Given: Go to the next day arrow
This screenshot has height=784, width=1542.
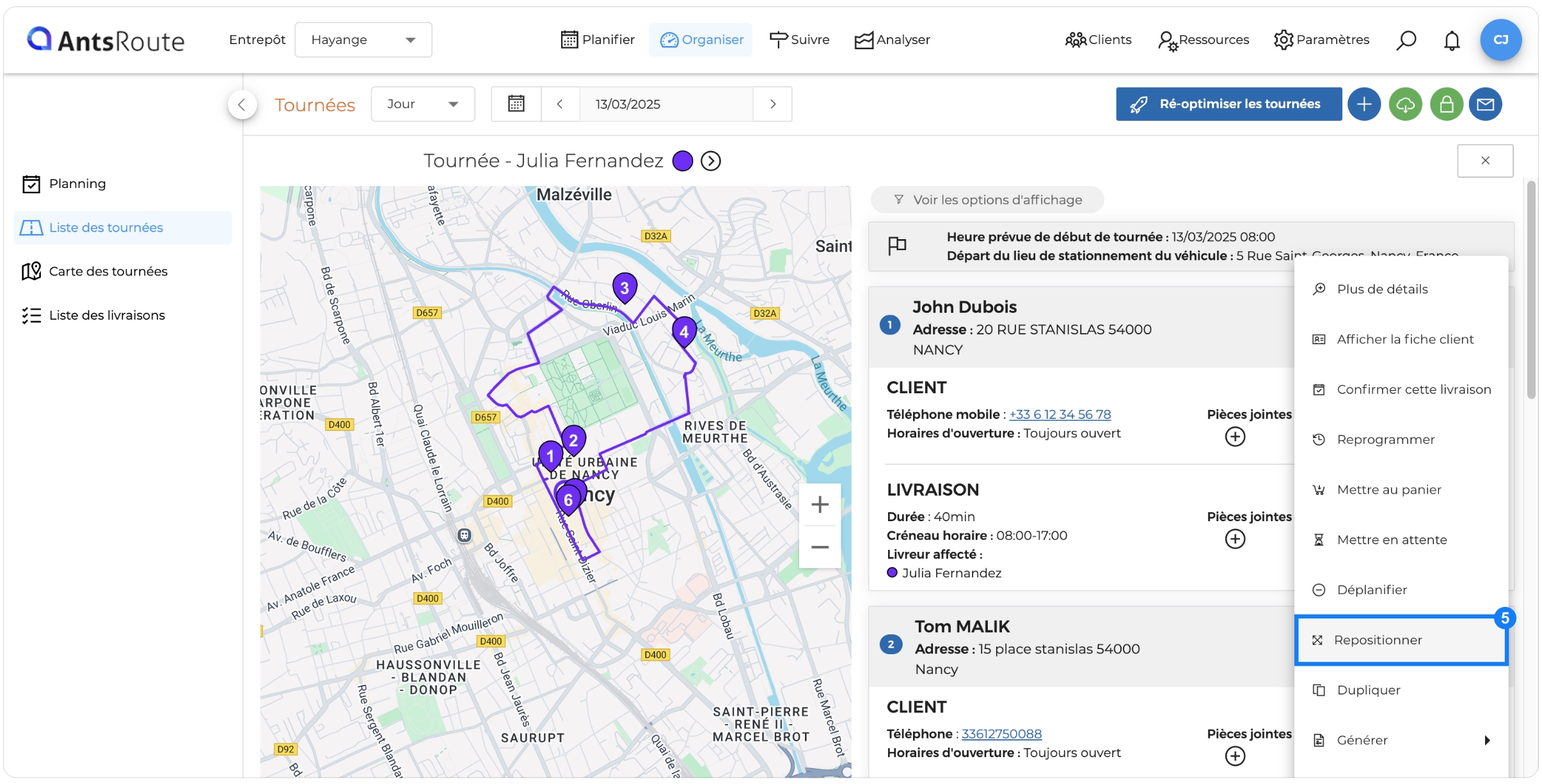Looking at the screenshot, I should click(772, 104).
